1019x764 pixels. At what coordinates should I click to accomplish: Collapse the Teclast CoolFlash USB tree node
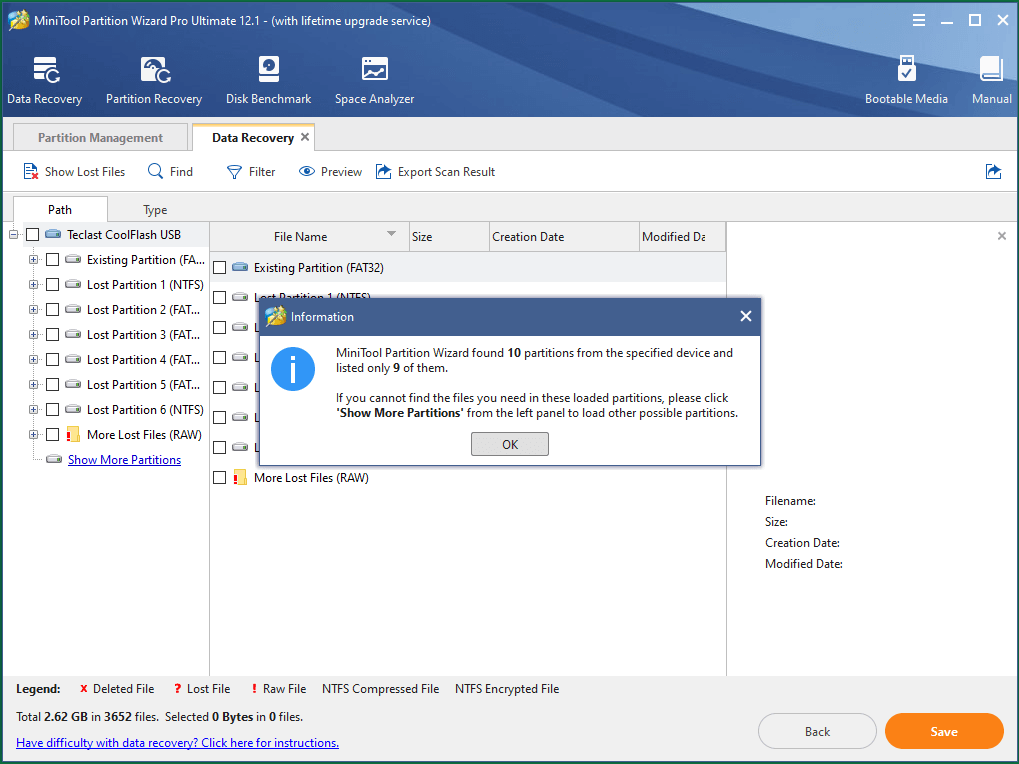pos(13,235)
